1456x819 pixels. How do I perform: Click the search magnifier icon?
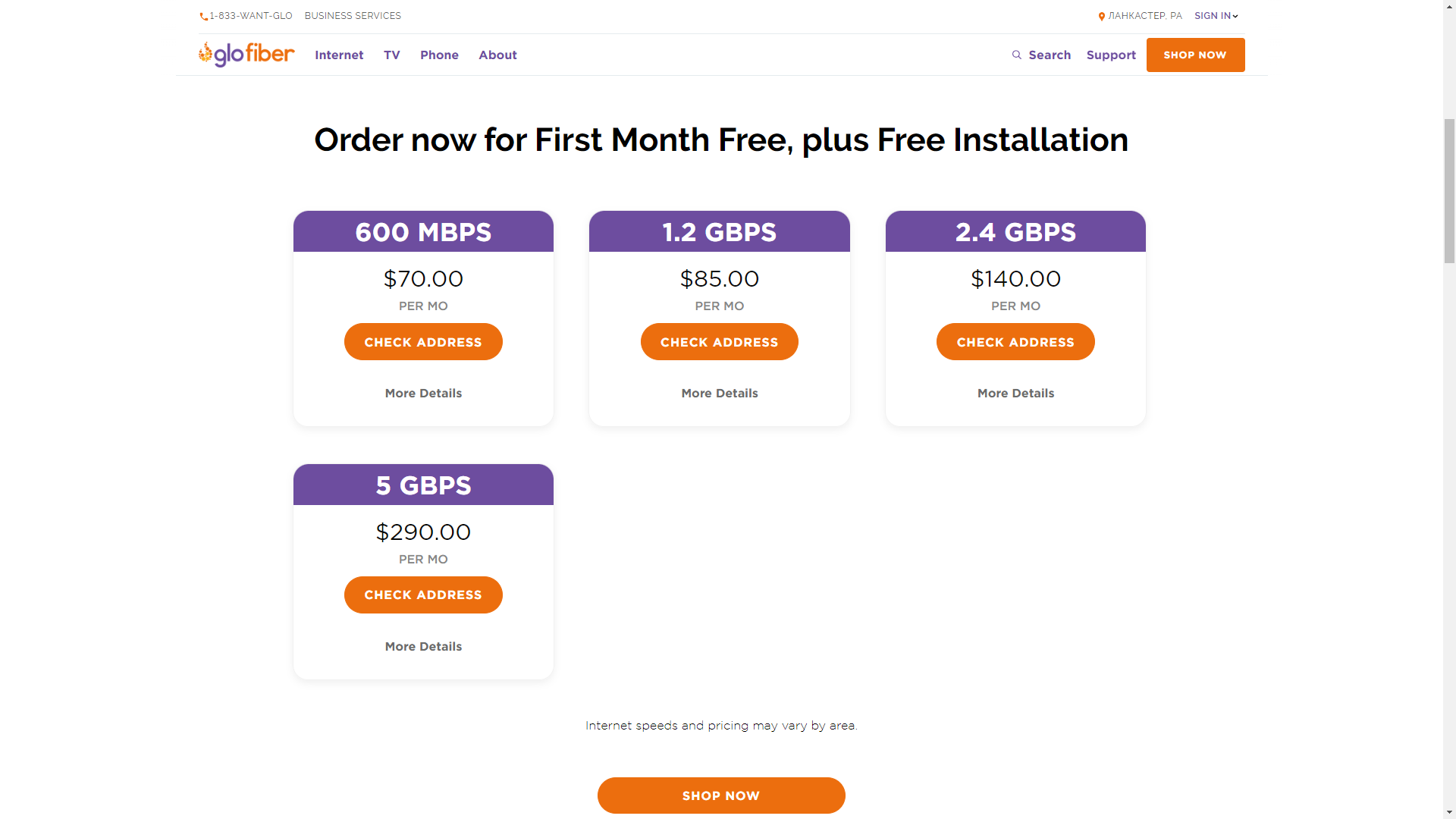[x=1017, y=55]
